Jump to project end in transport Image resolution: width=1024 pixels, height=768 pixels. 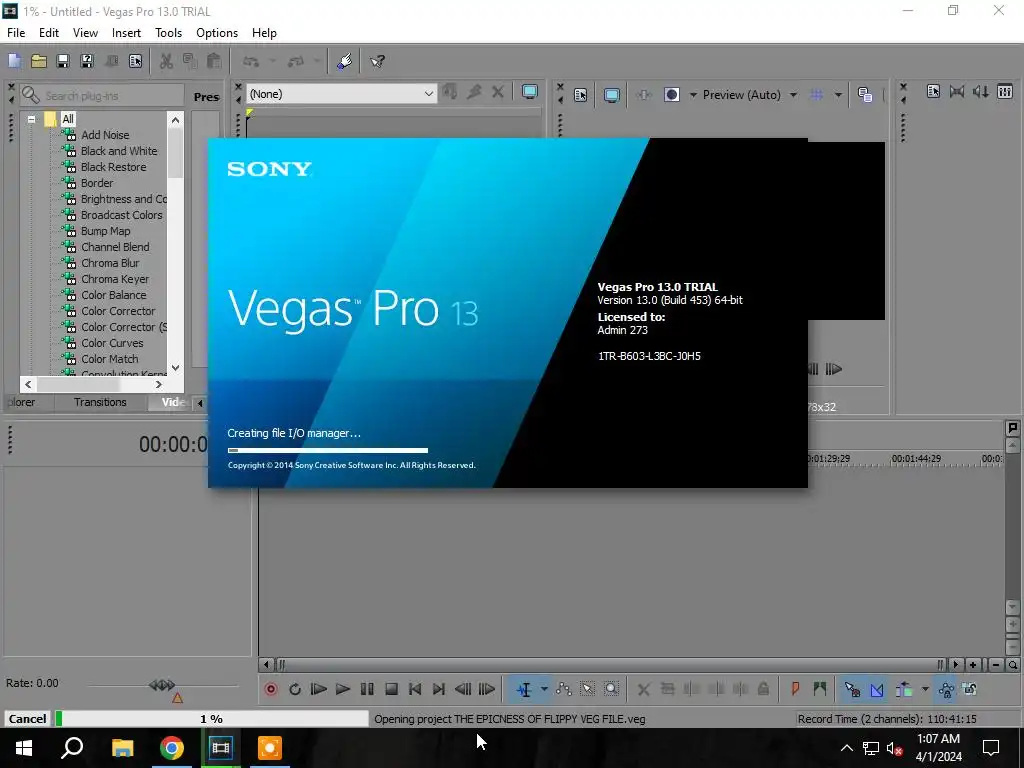point(439,689)
